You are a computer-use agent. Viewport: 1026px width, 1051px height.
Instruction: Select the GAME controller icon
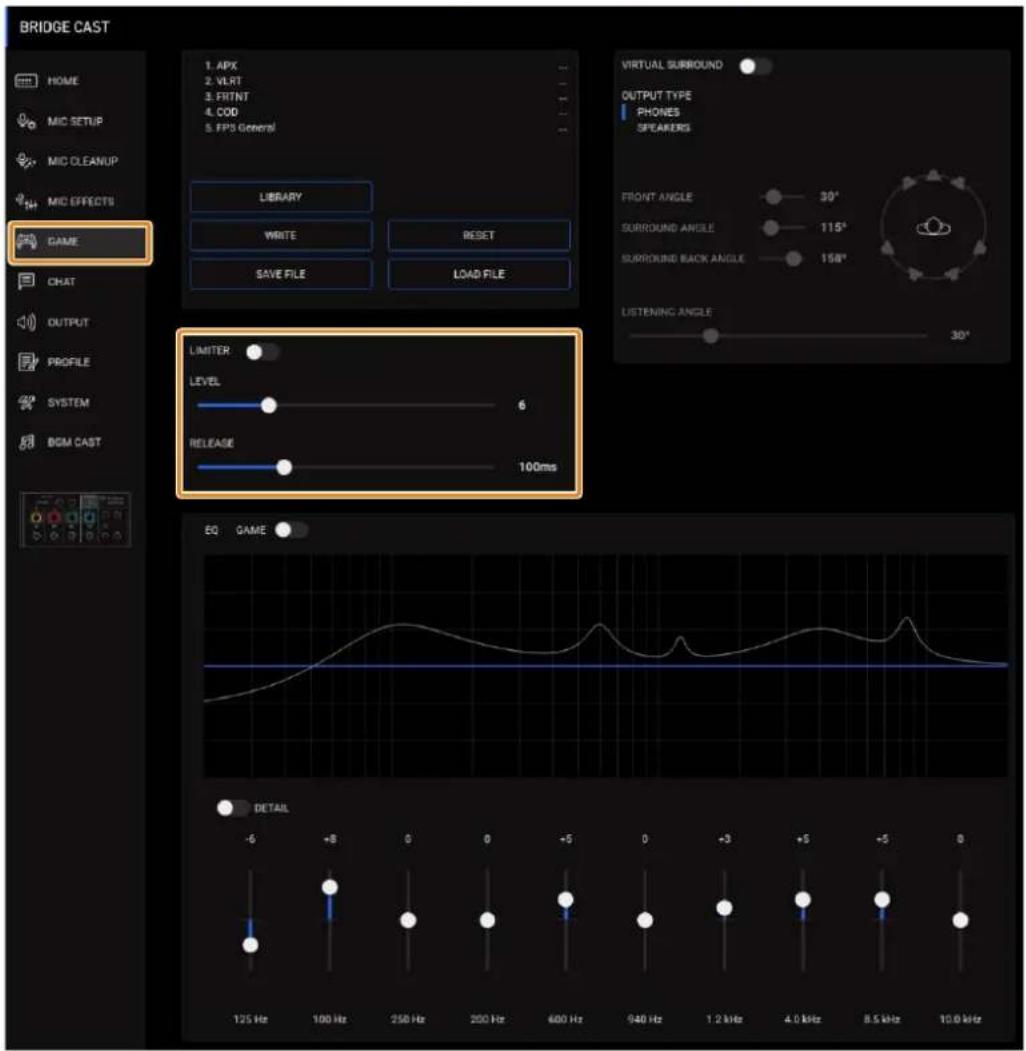point(26,241)
